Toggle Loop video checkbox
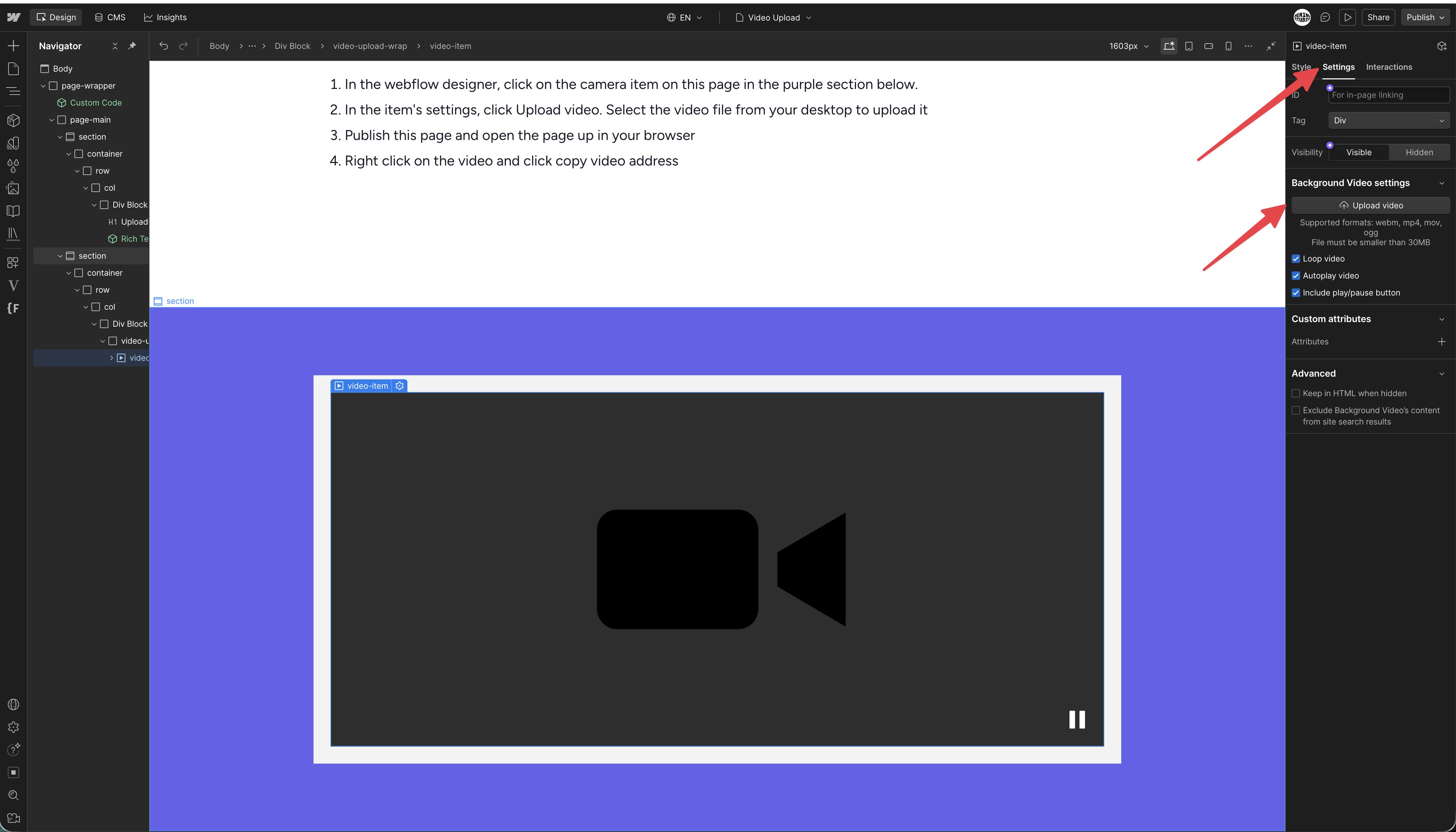 [1296, 259]
